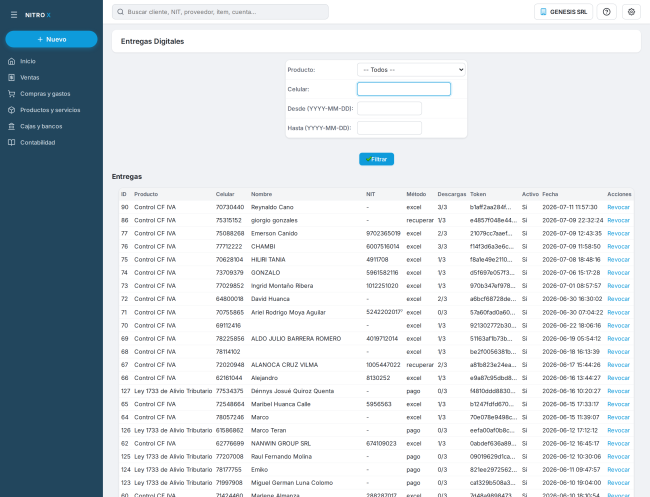The height and width of the screenshot is (497, 650).
Task: Click the Ventas sidebar icon
Action: [x=12, y=78]
